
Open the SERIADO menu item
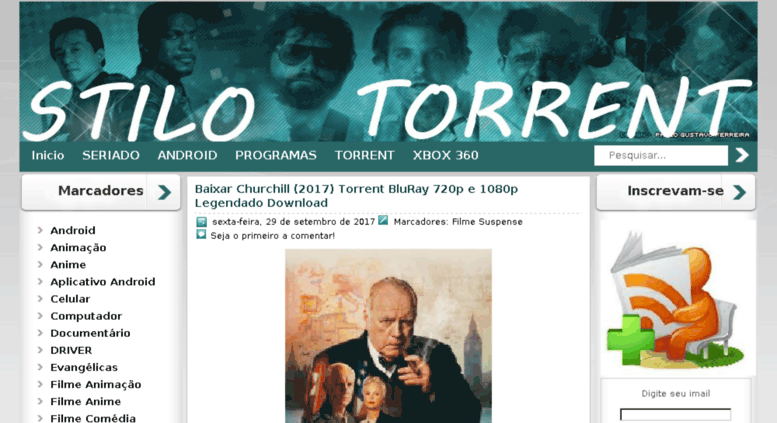click(111, 156)
